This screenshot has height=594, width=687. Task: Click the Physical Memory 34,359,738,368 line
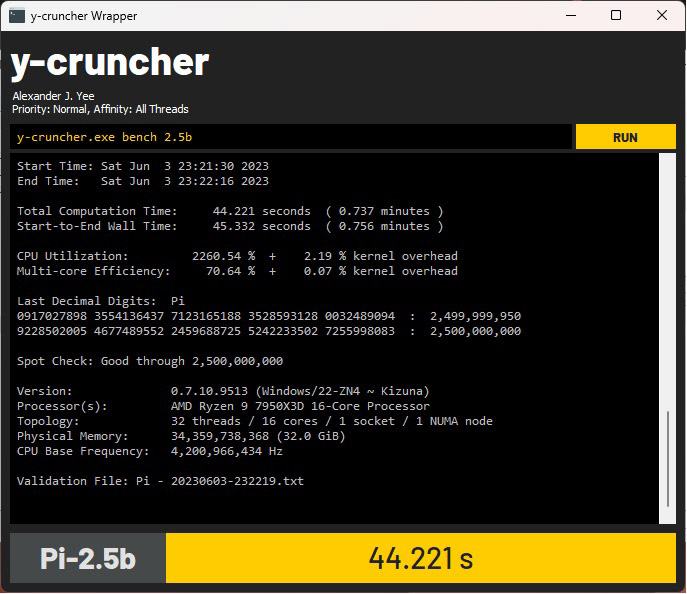(x=181, y=436)
